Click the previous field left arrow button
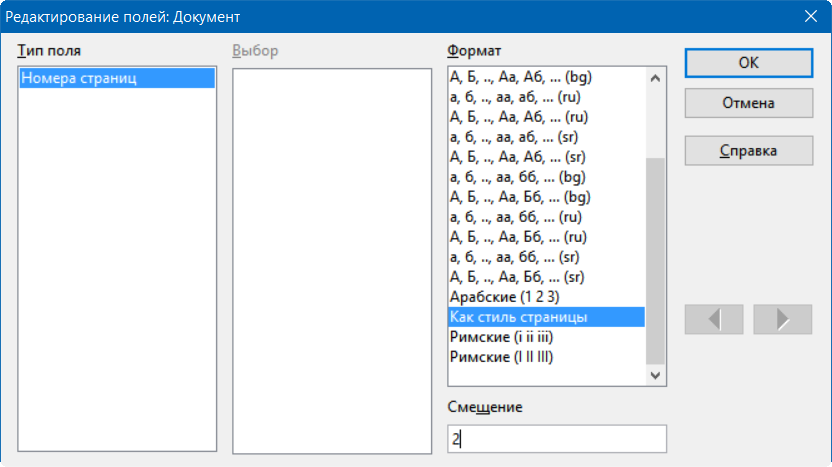 click(x=714, y=319)
